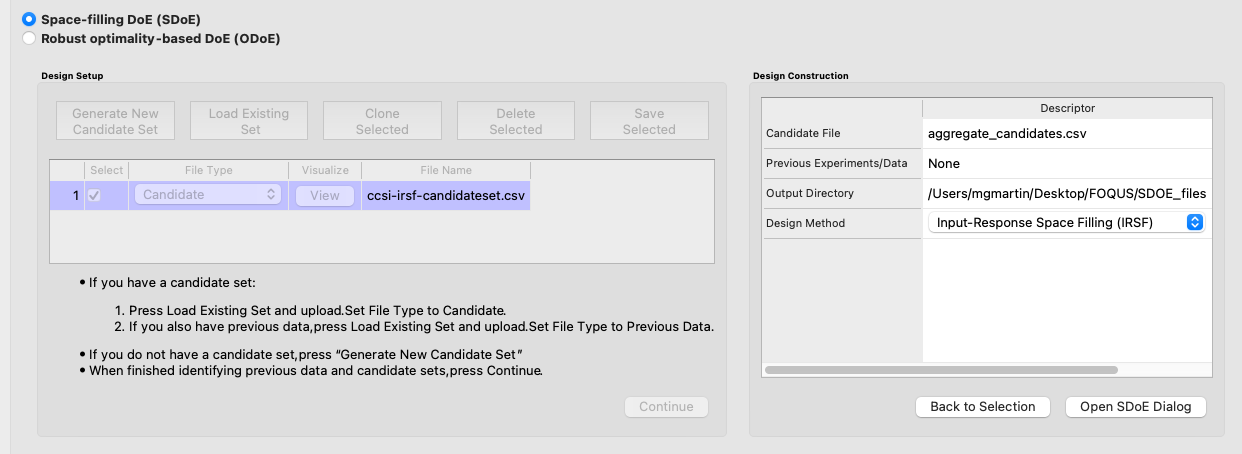This screenshot has width=1242, height=454.
Task: Open the Candidate file type dropdown
Action: point(210,195)
